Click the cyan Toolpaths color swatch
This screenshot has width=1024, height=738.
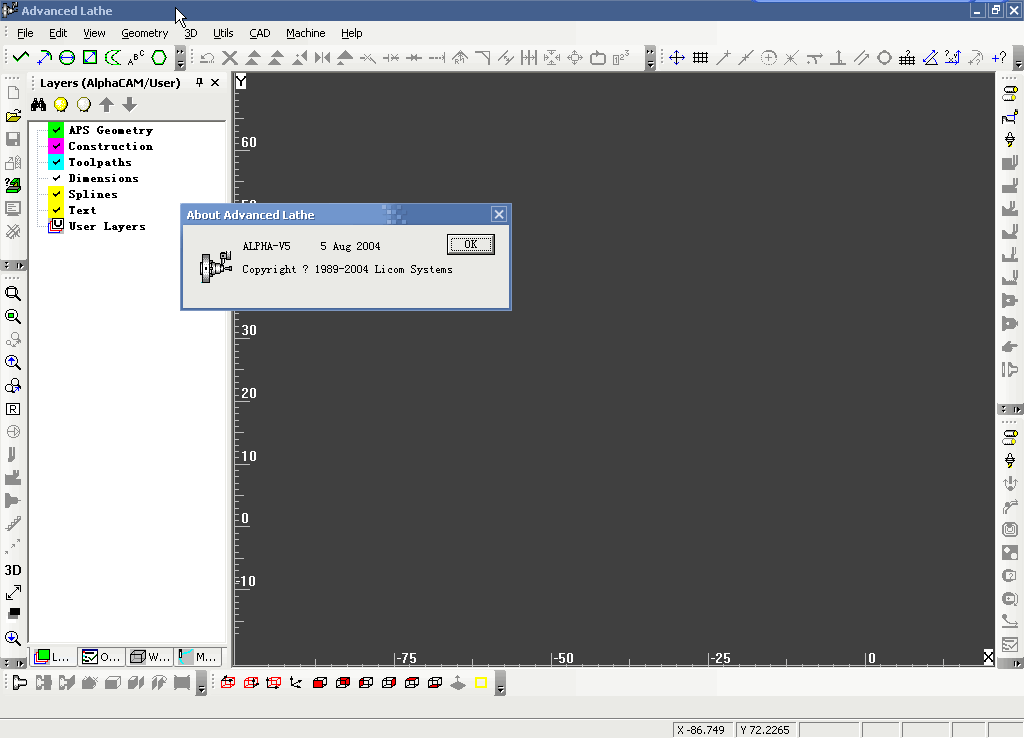[x=56, y=162]
